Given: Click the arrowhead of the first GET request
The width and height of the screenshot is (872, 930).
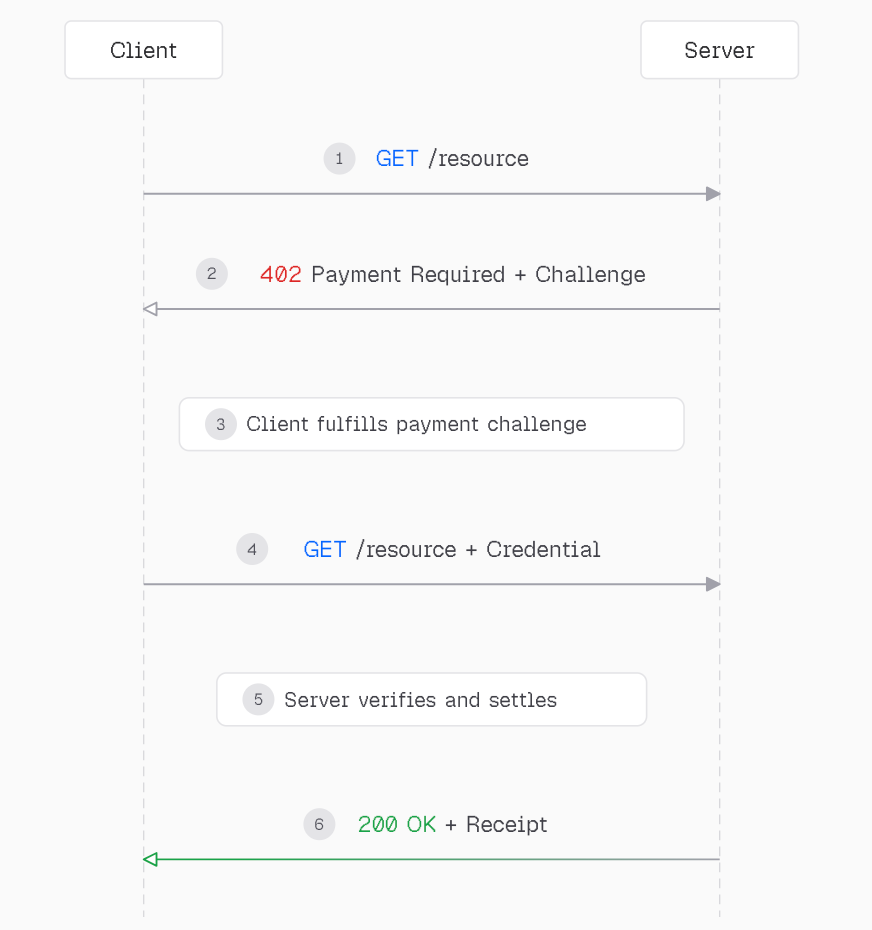Looking at the screenshot, I should tap(713, 194).
